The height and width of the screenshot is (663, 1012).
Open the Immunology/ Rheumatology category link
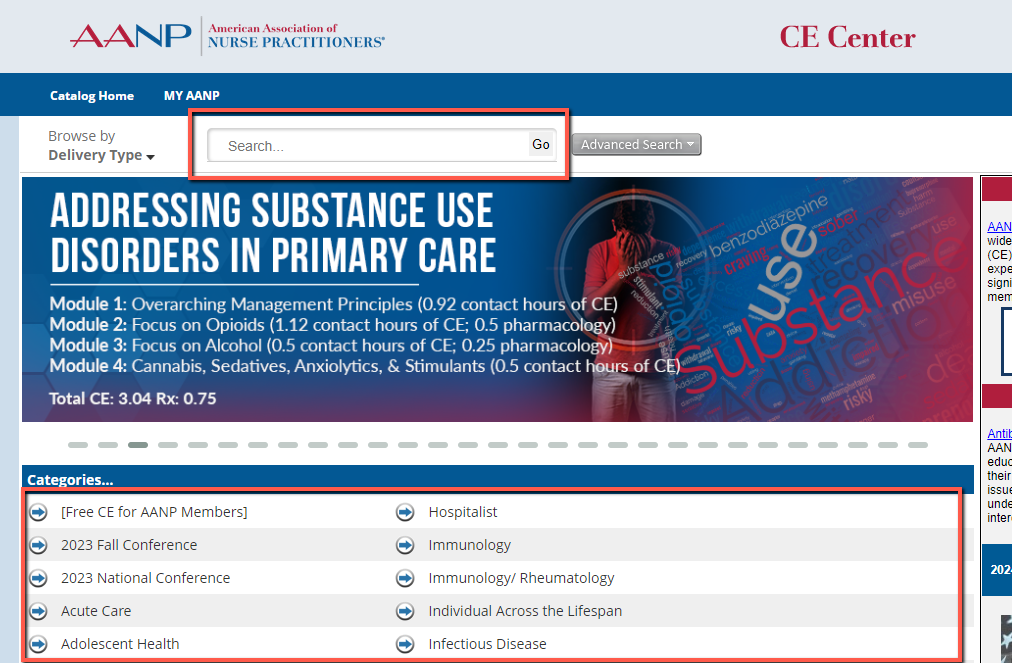[521, 578]
